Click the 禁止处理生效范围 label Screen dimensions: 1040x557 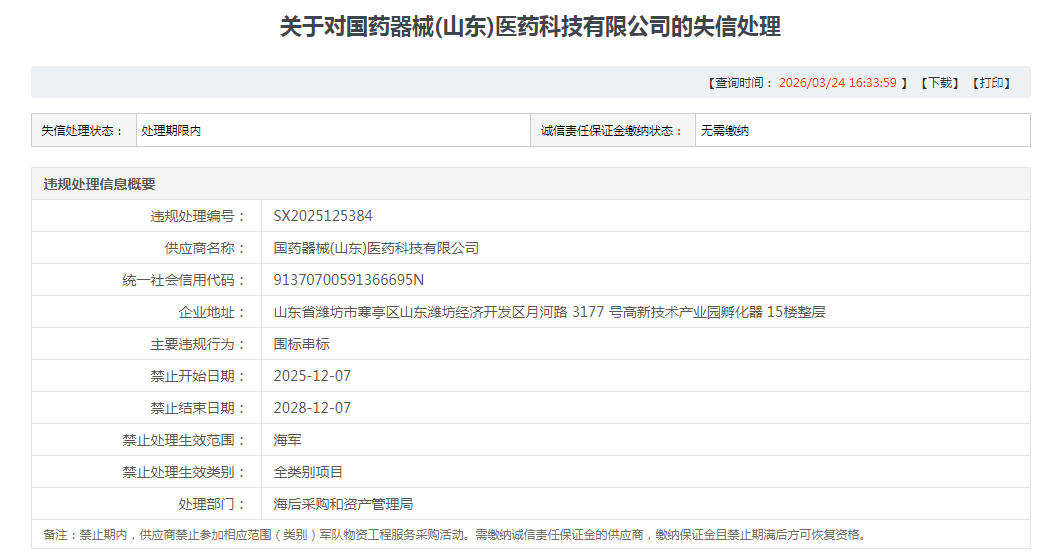(184, 440)
